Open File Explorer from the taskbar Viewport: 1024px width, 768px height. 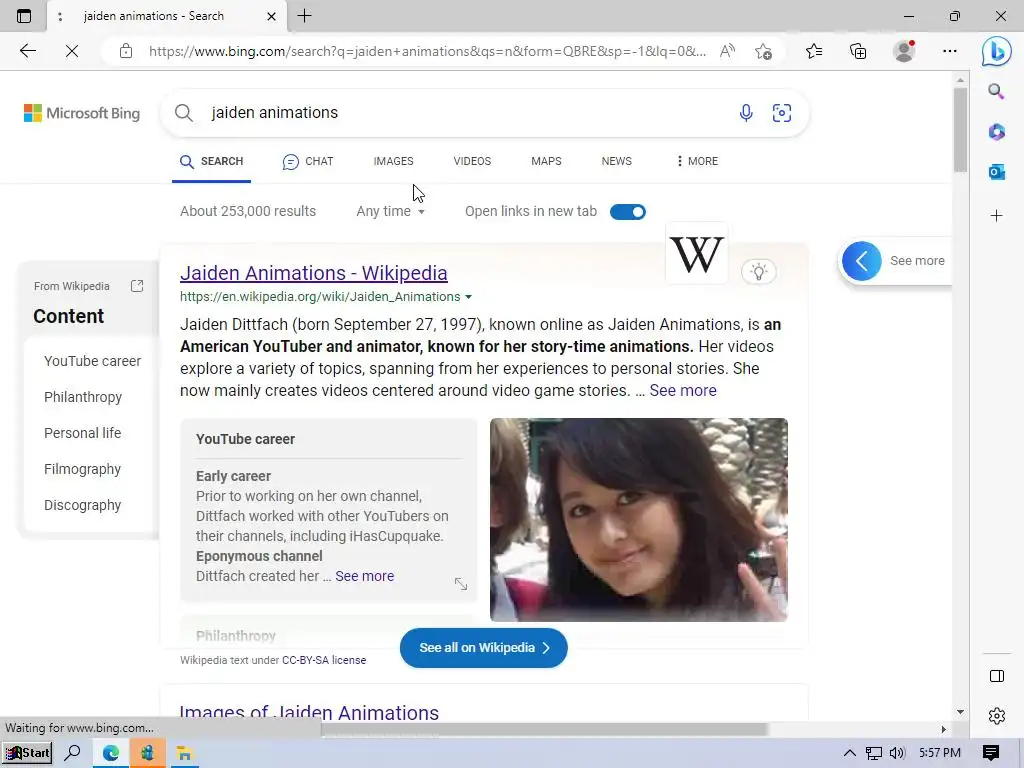tap(184, 753)
